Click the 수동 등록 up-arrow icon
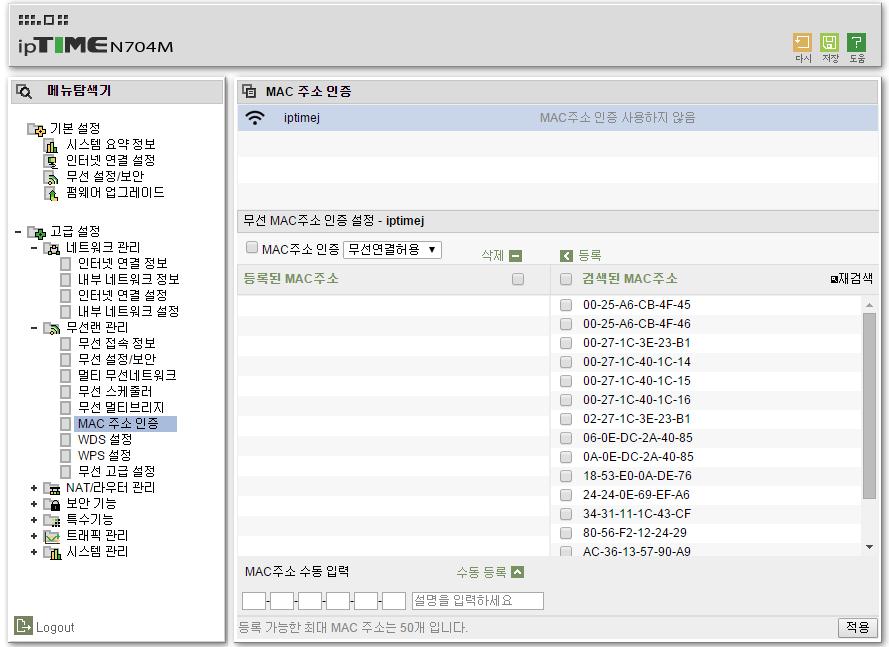This screenshot has width=889, height=647. [517, 572]
